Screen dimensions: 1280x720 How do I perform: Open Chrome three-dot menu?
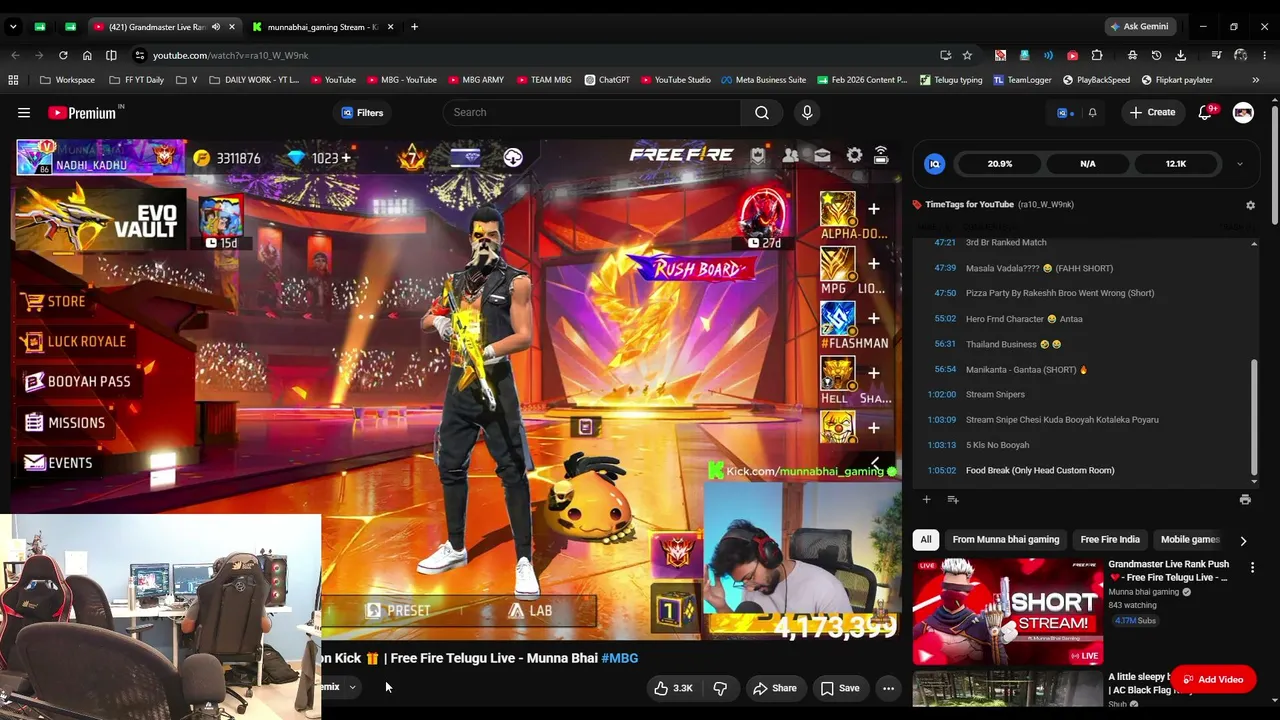click(x=1265, y=55)
